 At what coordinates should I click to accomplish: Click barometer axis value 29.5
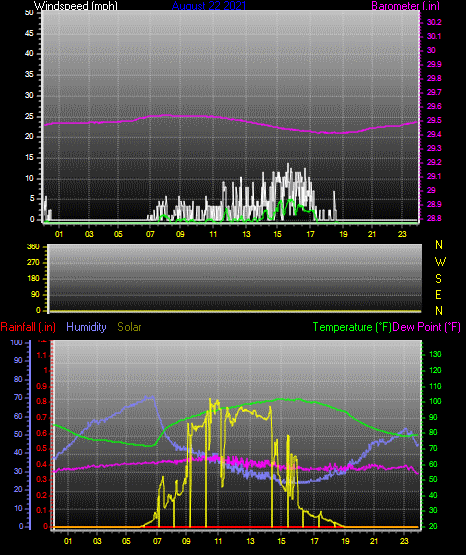point(434,121)
